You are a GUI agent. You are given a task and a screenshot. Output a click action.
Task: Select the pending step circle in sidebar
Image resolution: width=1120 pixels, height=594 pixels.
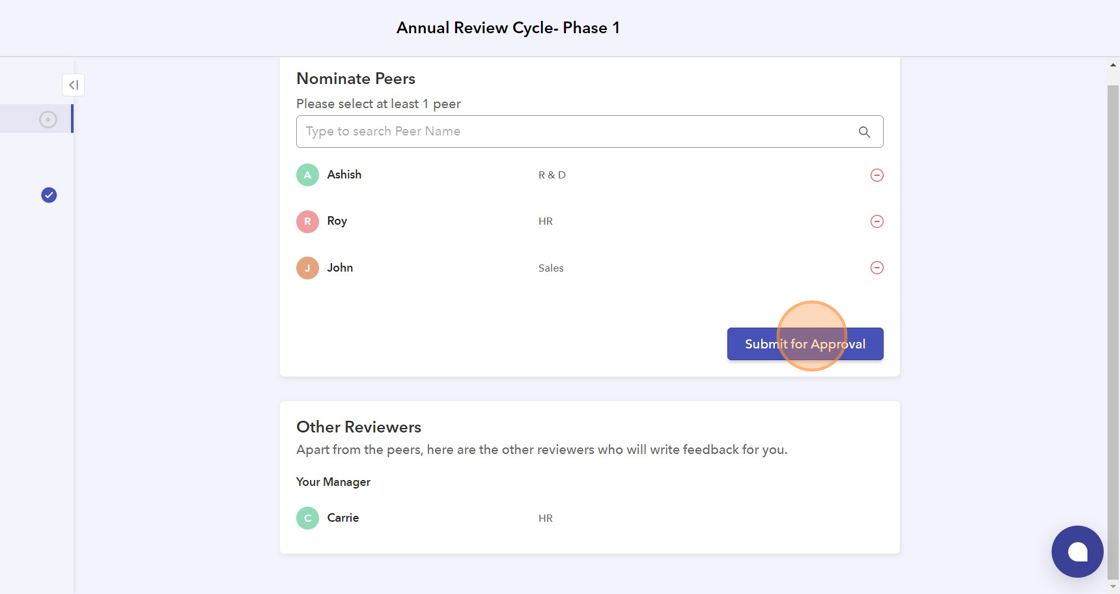coord(48,119)
